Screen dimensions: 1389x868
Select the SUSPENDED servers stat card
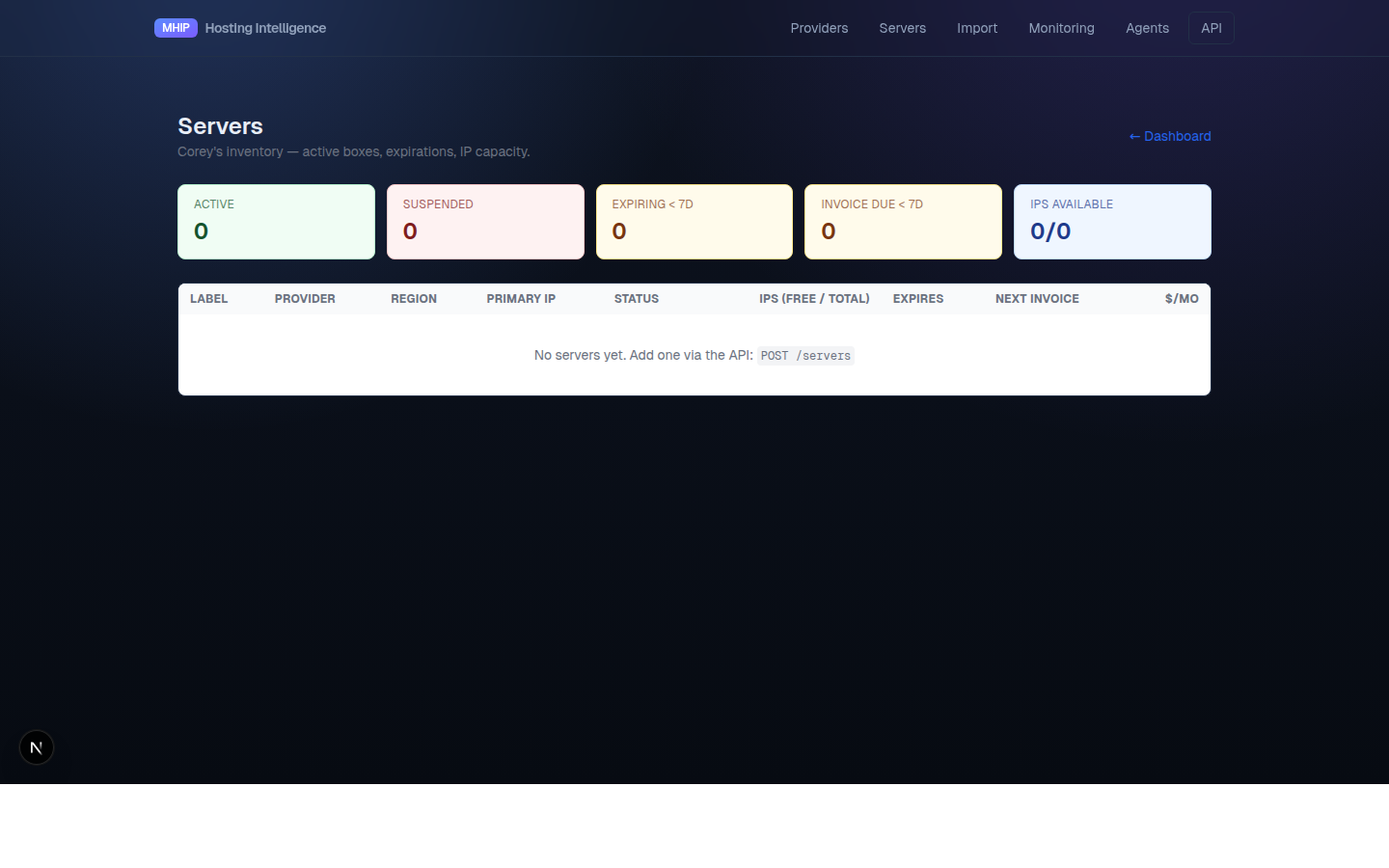click(x=485, y=221)
